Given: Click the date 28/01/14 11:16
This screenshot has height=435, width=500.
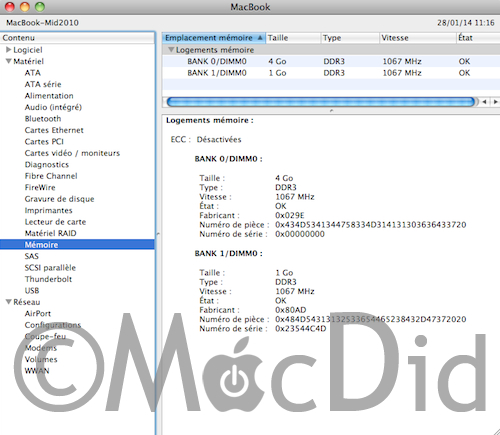Looking at the screenshot, I should coord(466,23).
